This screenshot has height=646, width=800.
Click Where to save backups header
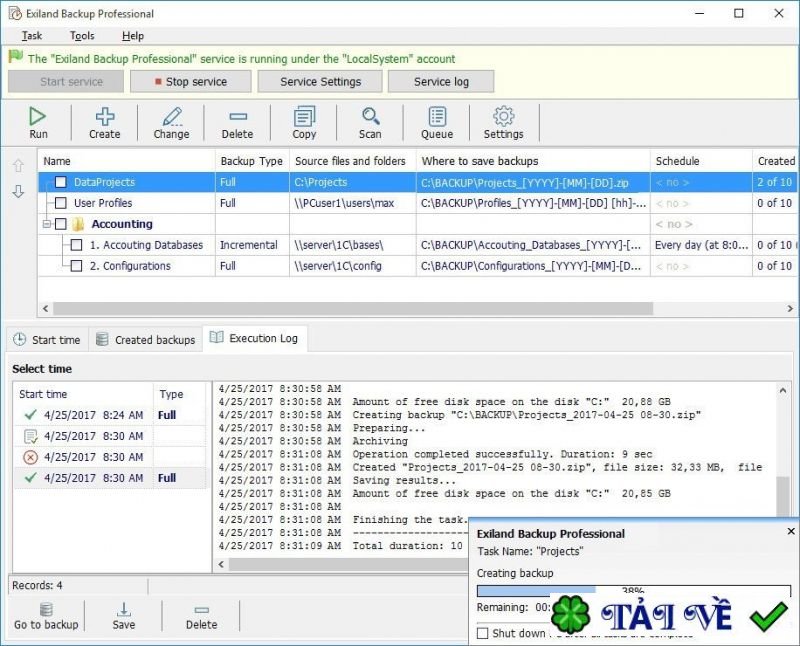[533, 161]
